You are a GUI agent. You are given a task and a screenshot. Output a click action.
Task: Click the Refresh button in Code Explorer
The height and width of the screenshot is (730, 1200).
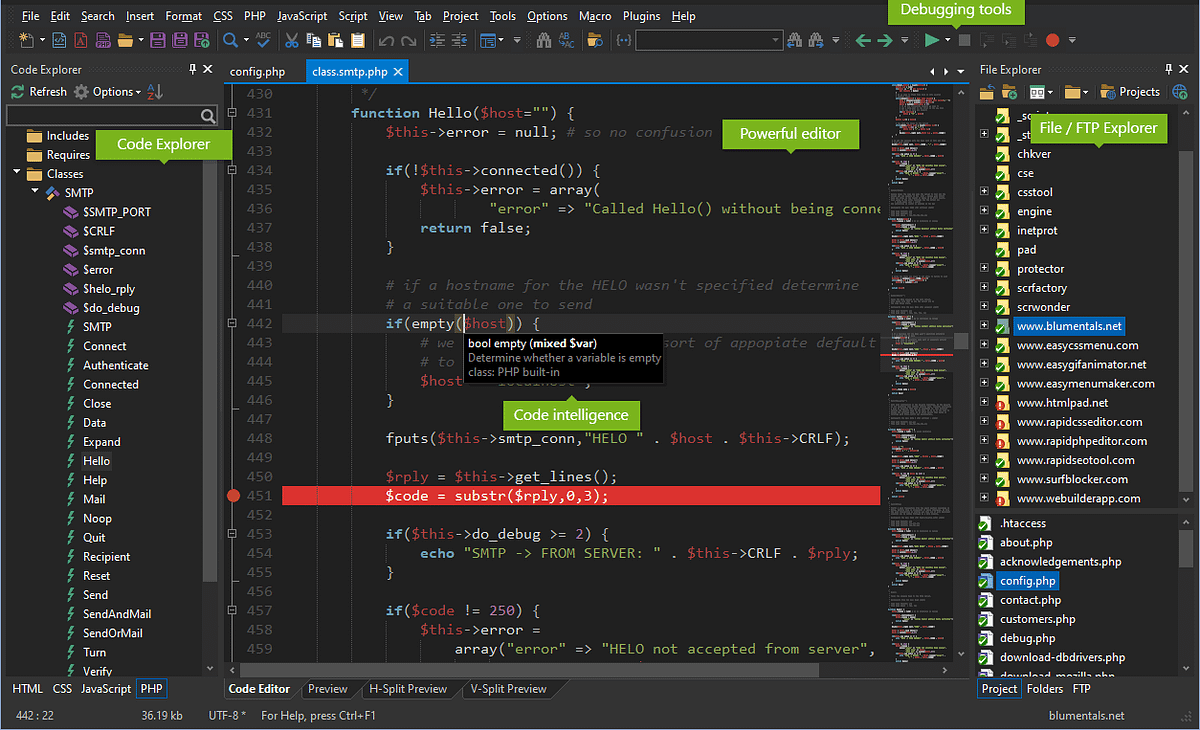pos(38,91)
